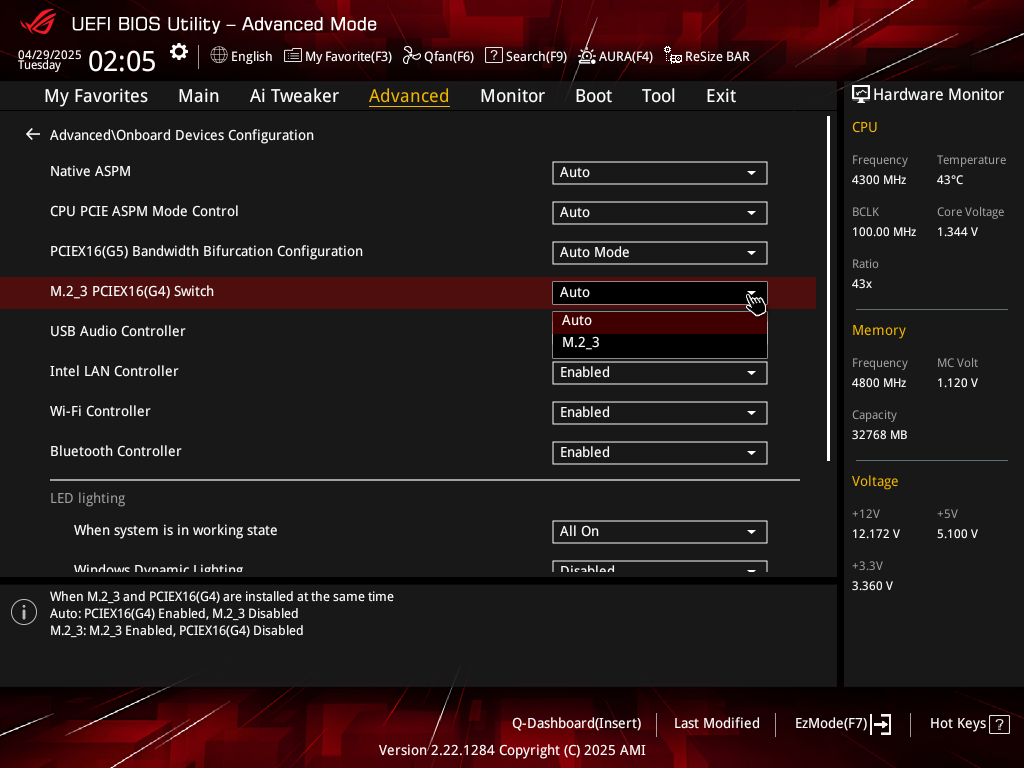Click the 02:05 clock display
The image size is (1024, 768).
coord(122,61)
